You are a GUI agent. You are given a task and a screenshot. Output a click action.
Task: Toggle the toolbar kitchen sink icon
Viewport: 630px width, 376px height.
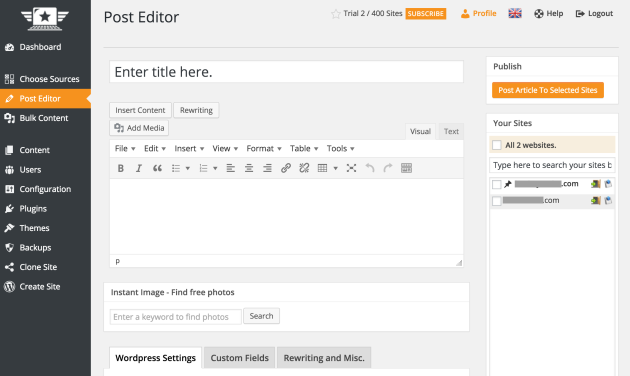(x=407, y=168)
